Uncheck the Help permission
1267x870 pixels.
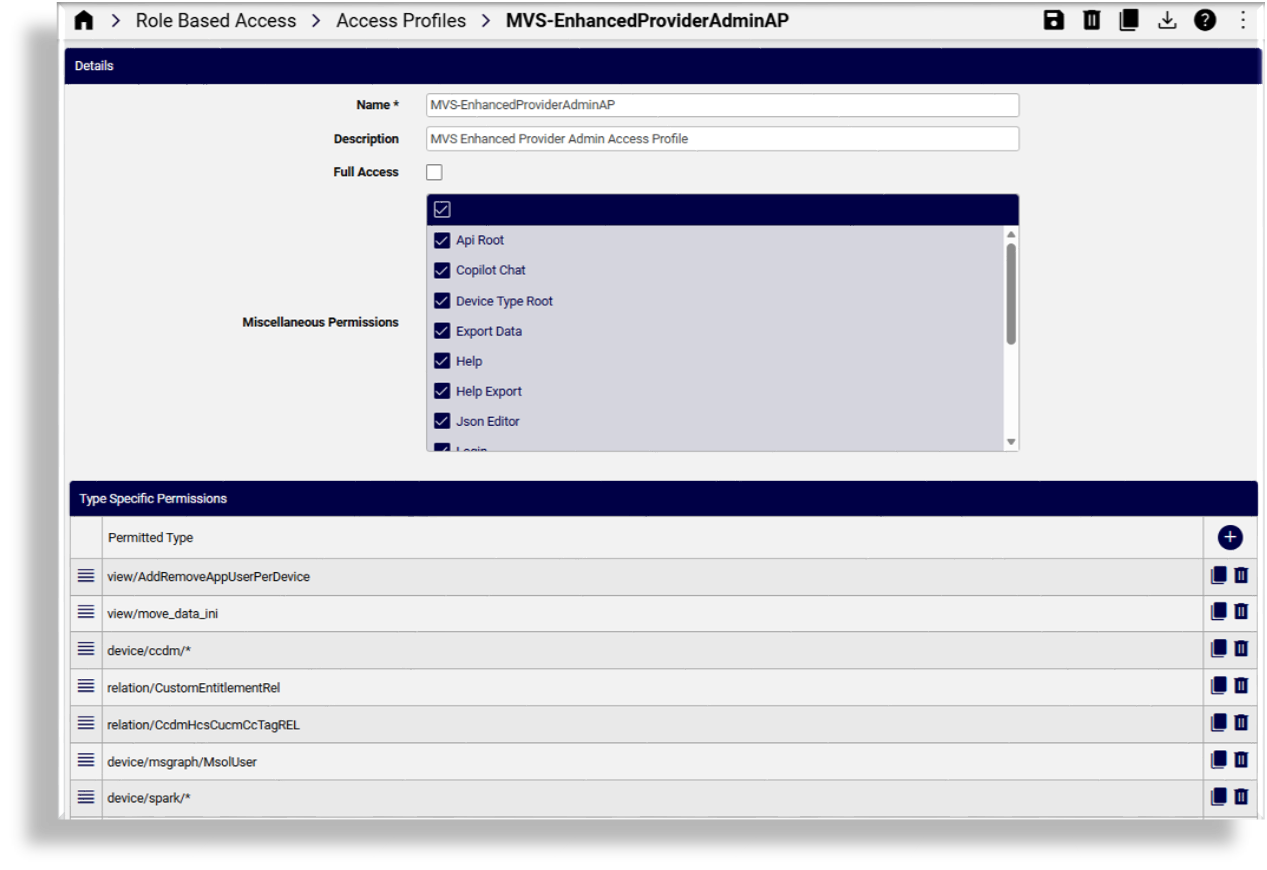pos(442,361)
